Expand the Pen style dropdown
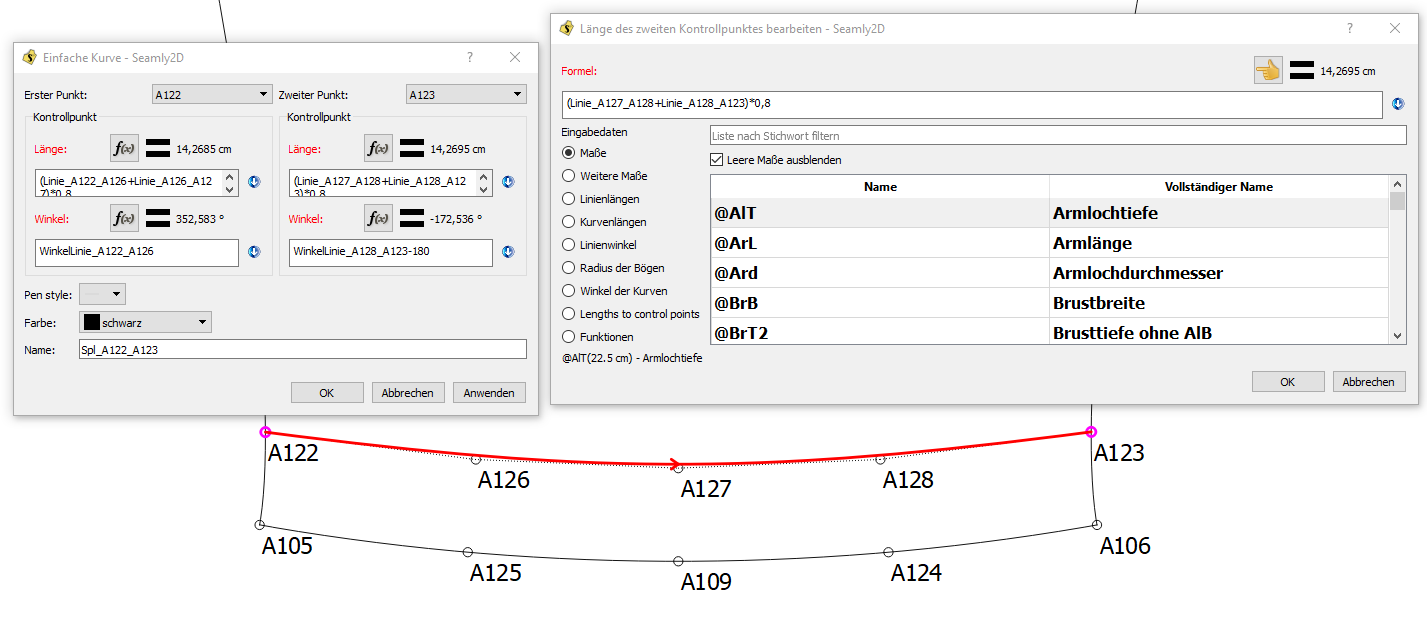This screenshot has width=1427, height=636. [x=102, y=294]
